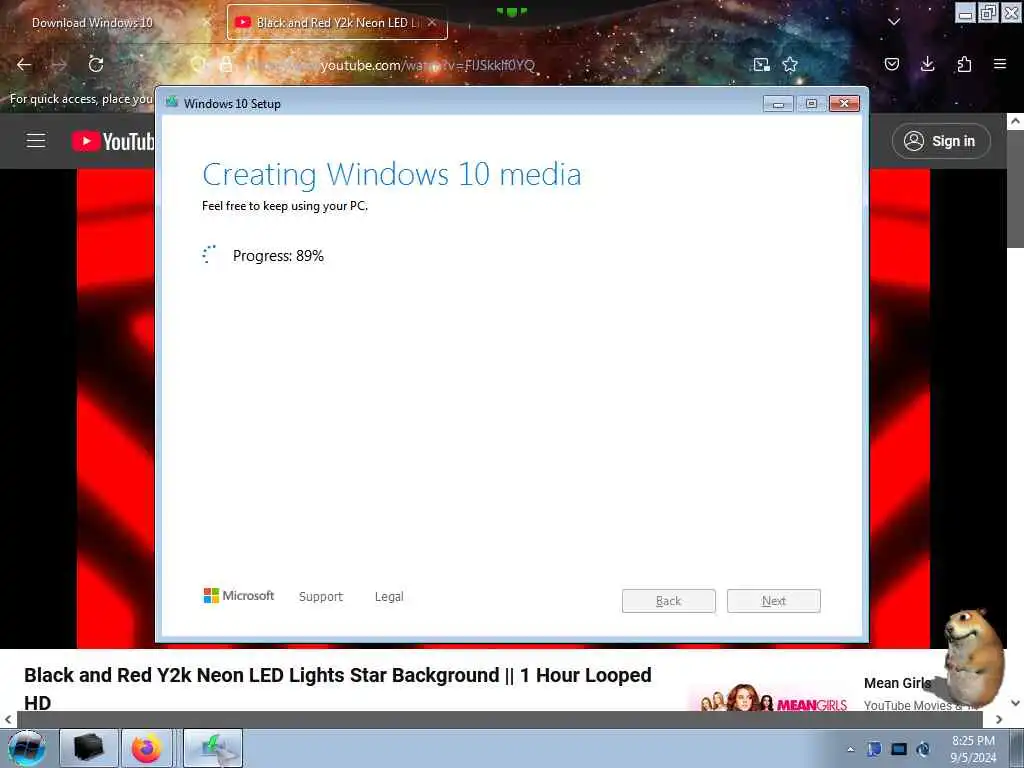Click the Next button in Setup
Screen dimensions: 1024x768
(x=774, y=601)
